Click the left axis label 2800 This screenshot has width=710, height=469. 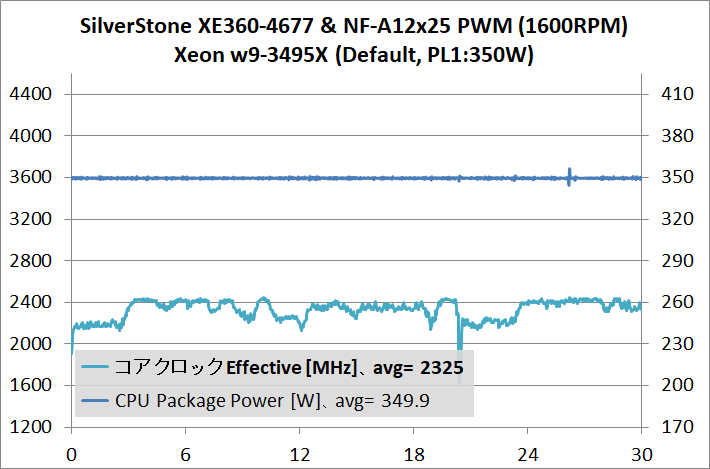pyautogui.click(x=31, y=260)
